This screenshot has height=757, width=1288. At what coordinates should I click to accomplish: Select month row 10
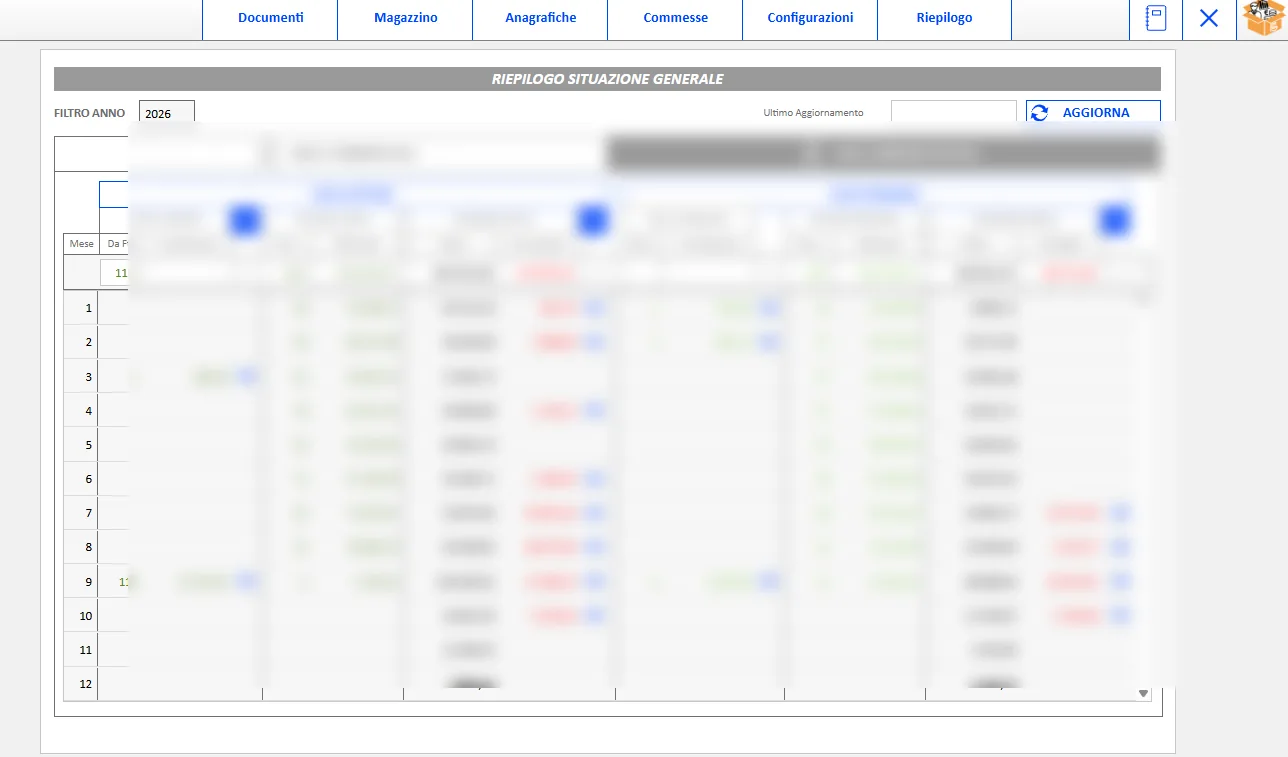pos(81,615)
